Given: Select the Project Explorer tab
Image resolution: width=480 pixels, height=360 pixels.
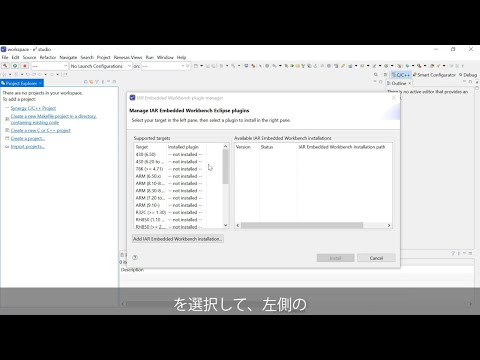Looking at the screenshot, I should click(x=21, y=83).
